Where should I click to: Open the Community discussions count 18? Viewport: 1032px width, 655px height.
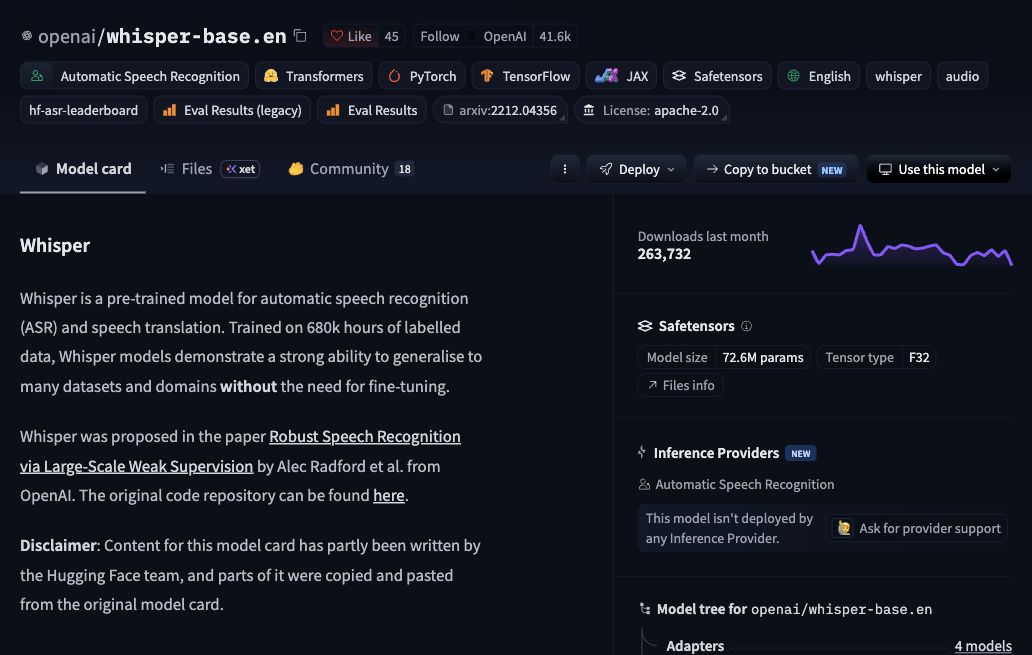tap(404, 169)
